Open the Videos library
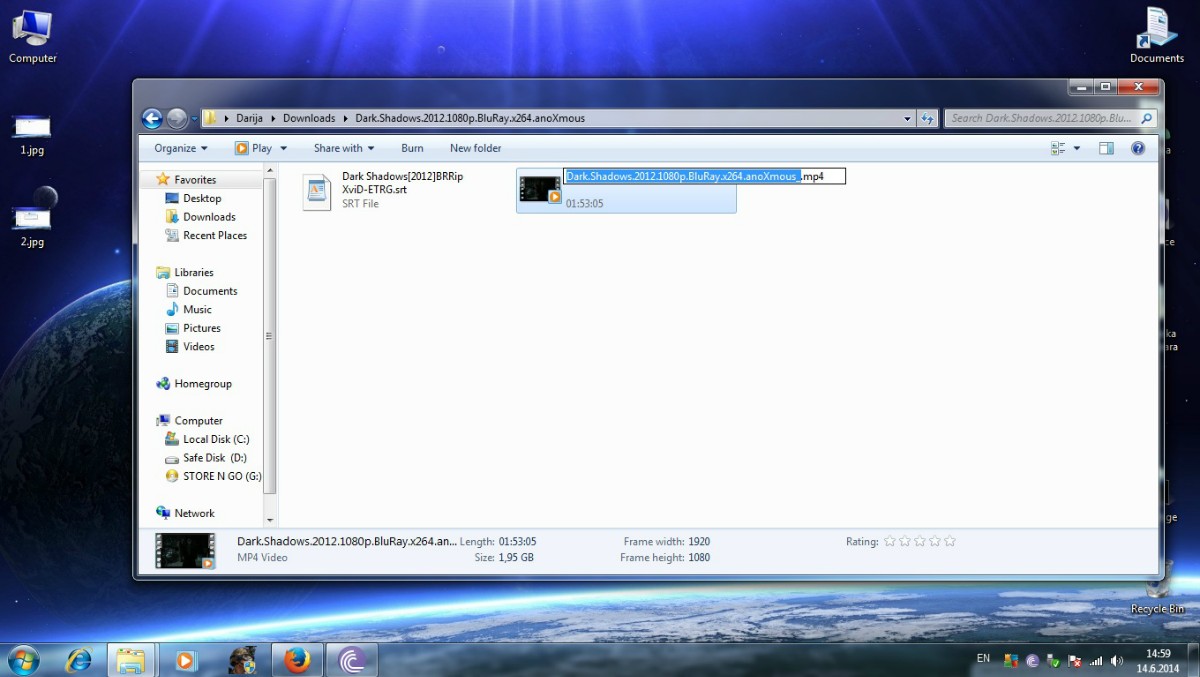Image resolution: width=1200 pixels, height=677 pixels. [x=198, y=346]
